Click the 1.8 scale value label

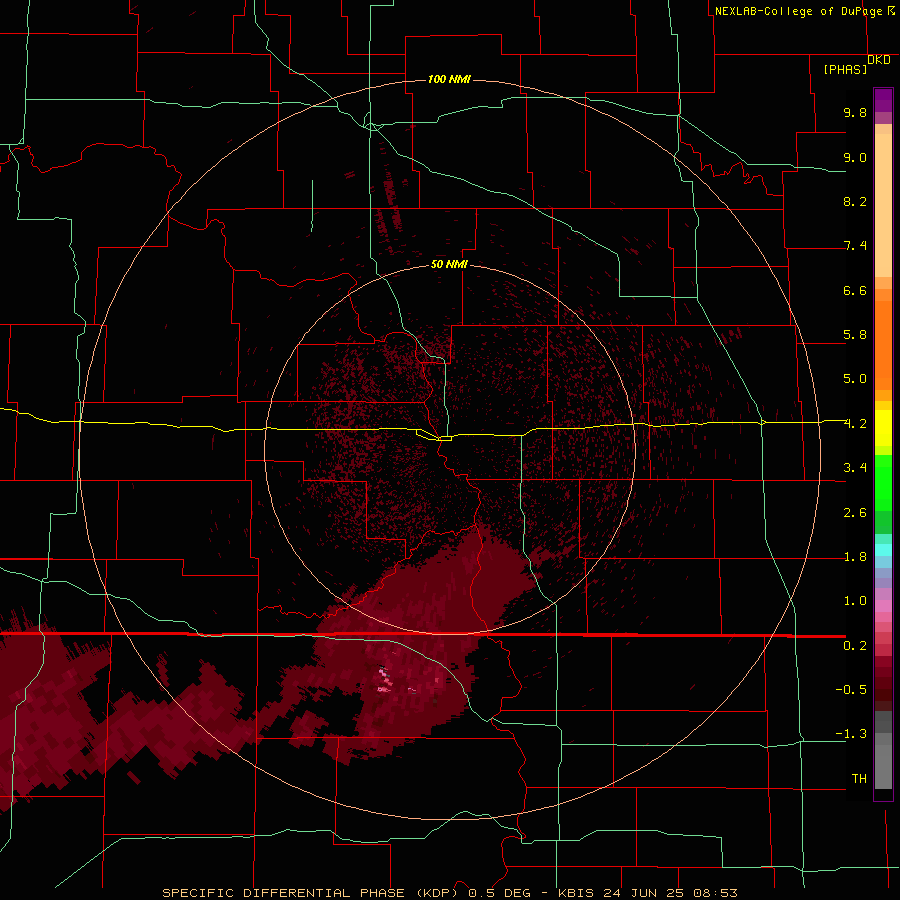pos(855,557)
